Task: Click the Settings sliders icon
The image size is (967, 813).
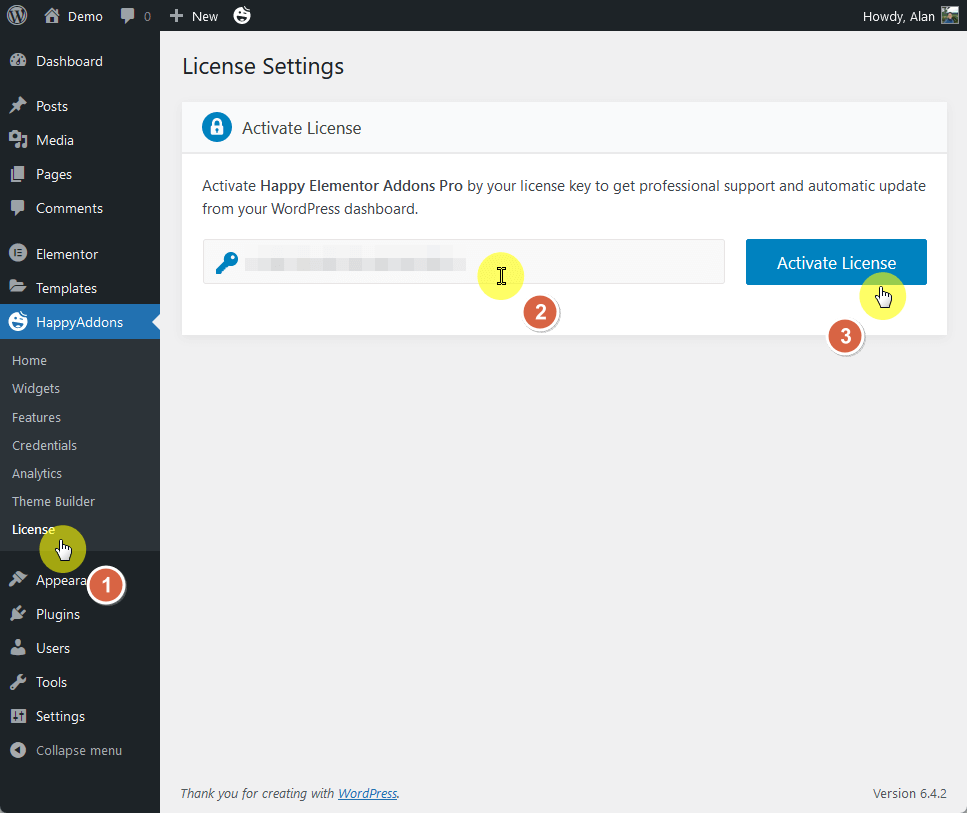Action: pyautogui.click(x=18, y=716)
